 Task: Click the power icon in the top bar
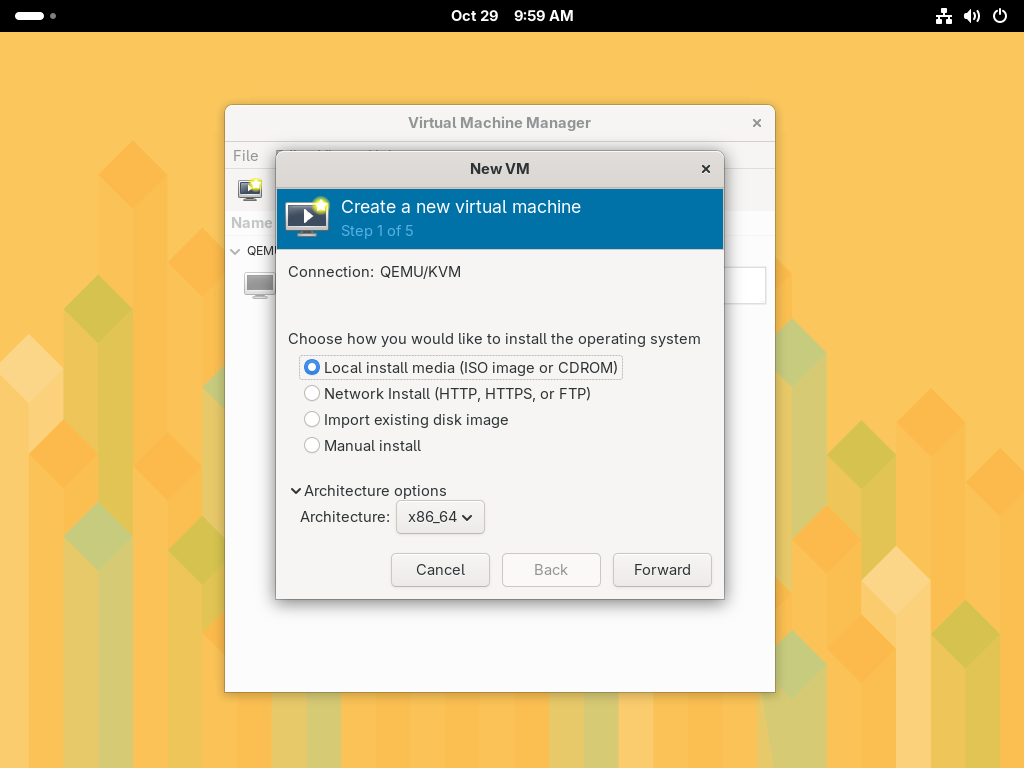coord(1000,16)
